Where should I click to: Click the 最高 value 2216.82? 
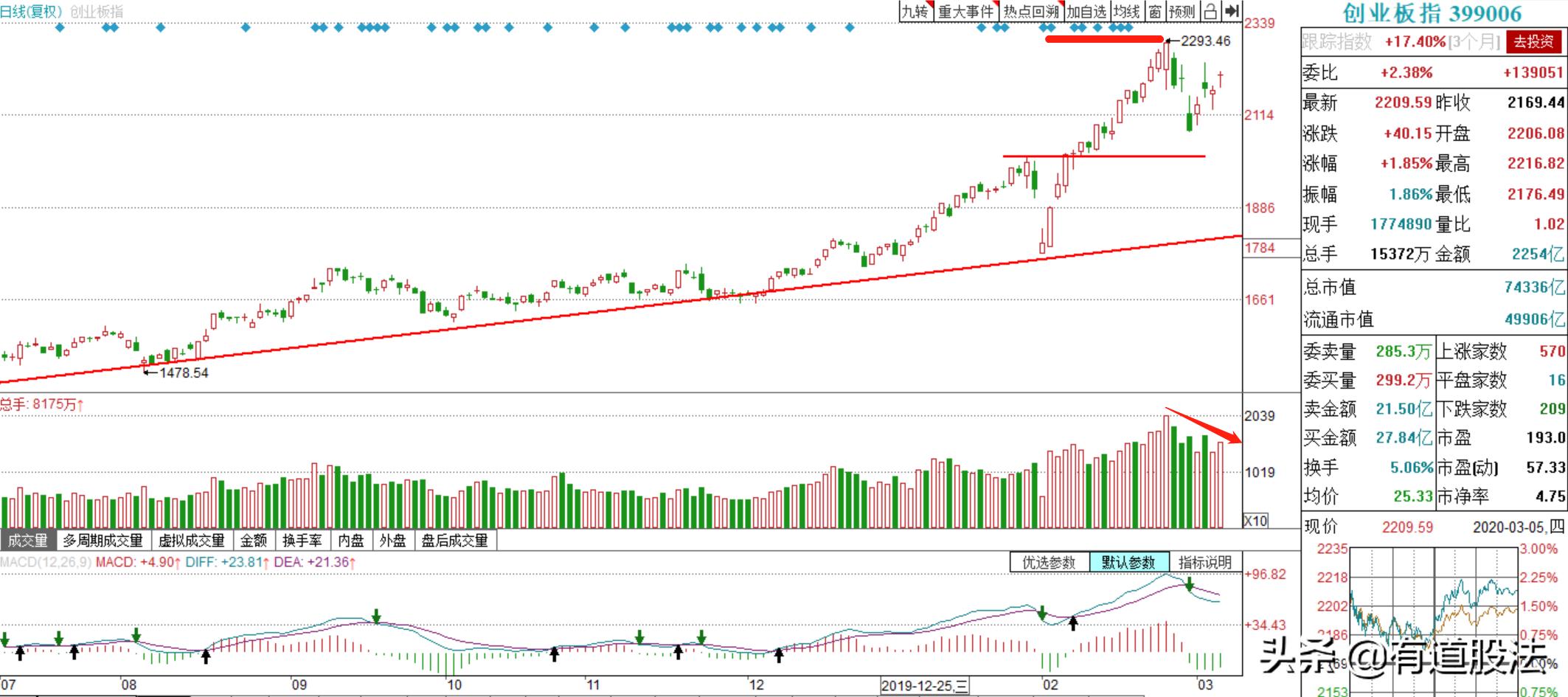tap(1536, 163)
